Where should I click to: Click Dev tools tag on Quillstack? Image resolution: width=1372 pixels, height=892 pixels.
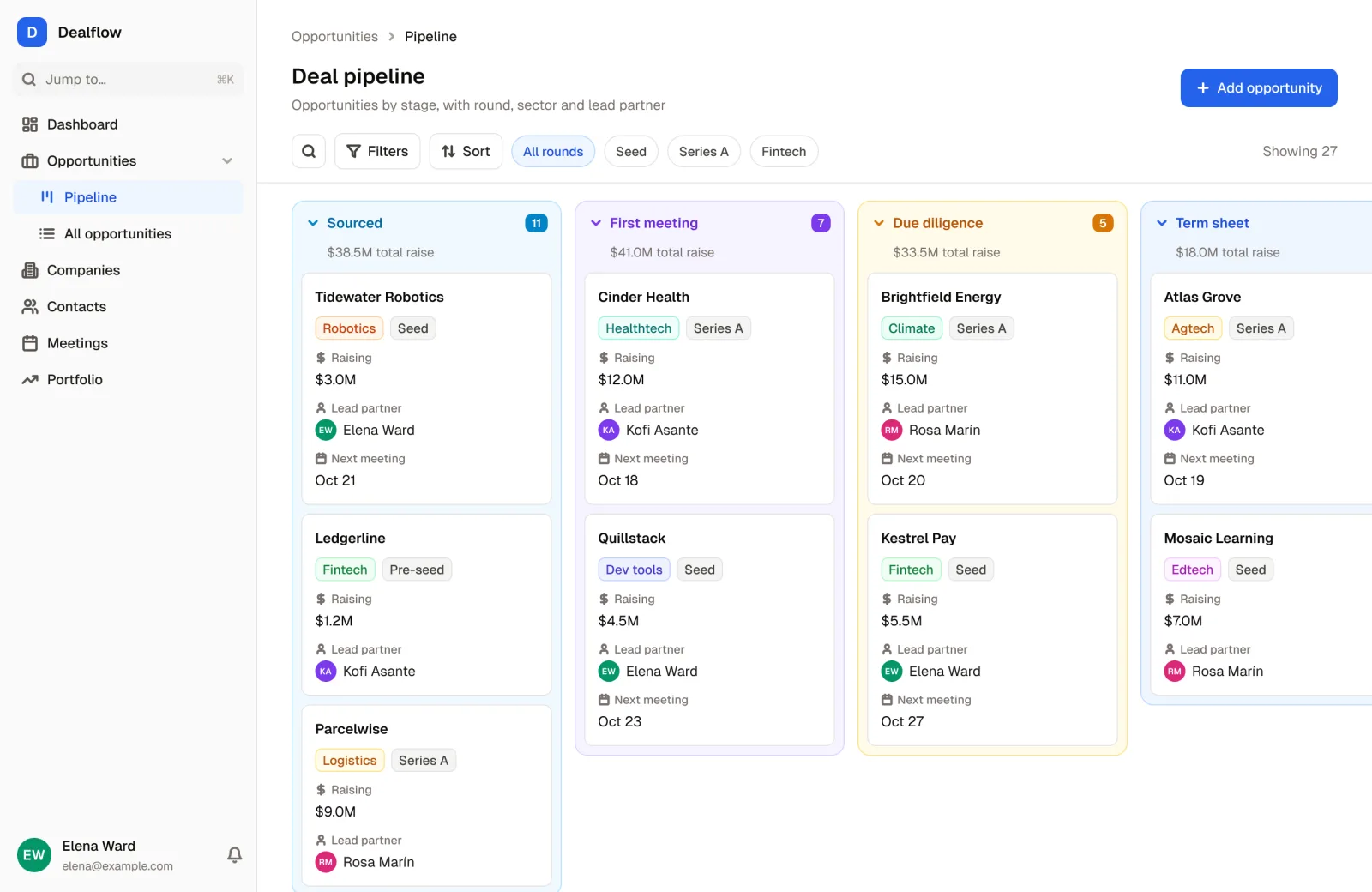[x=634, y=570]
